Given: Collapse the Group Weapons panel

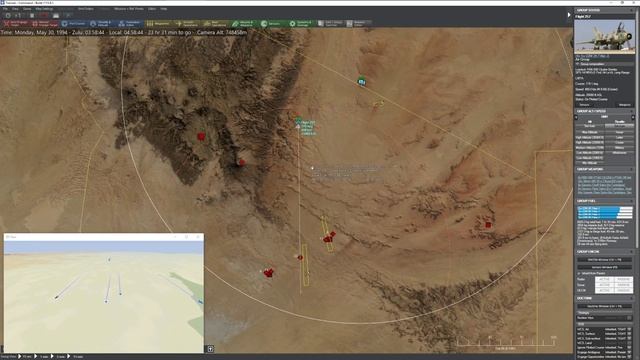Looking at the screenshot, I should tap(632, 169).
